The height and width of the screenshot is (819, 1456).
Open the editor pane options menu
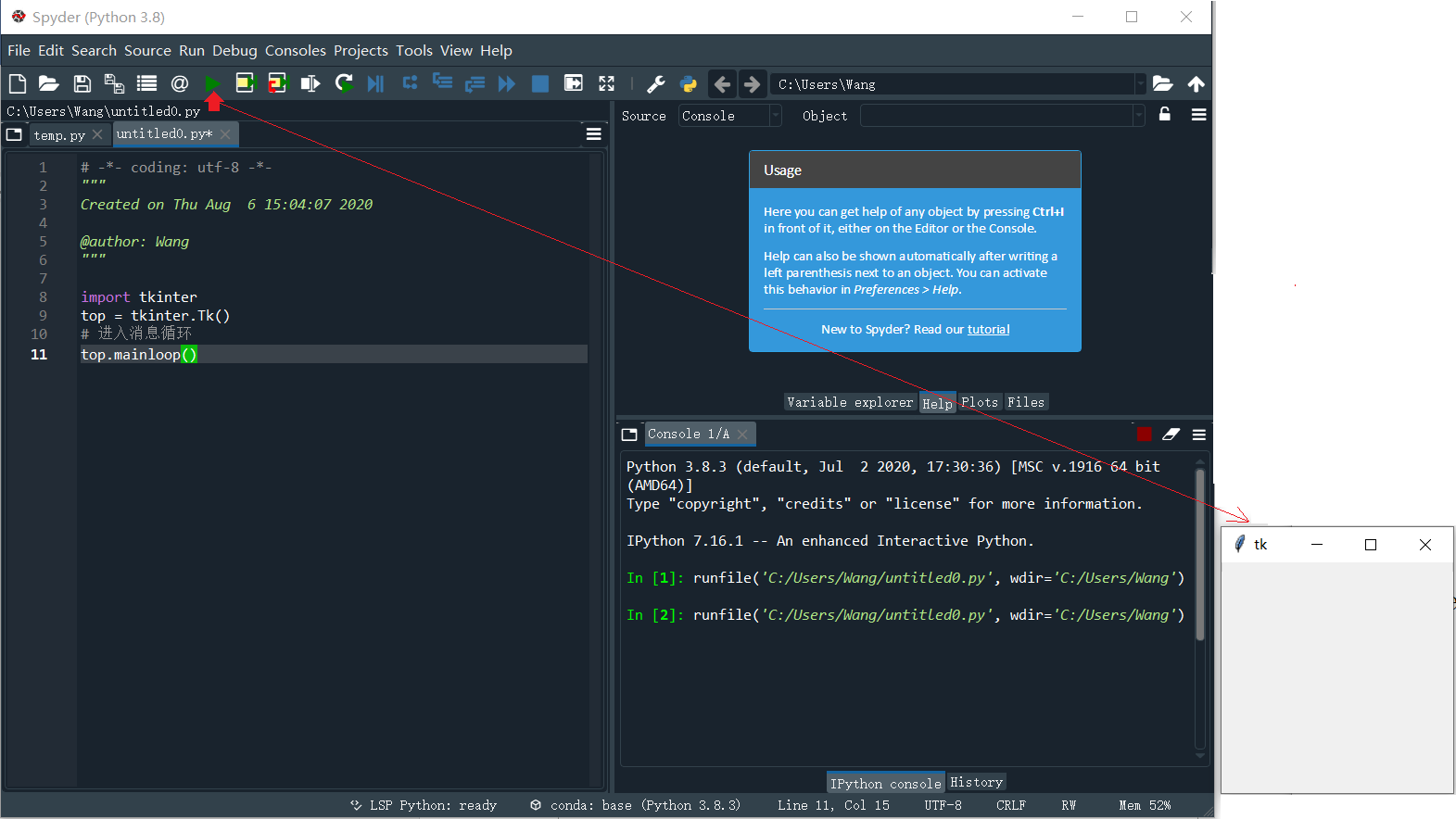coord(594,134)
